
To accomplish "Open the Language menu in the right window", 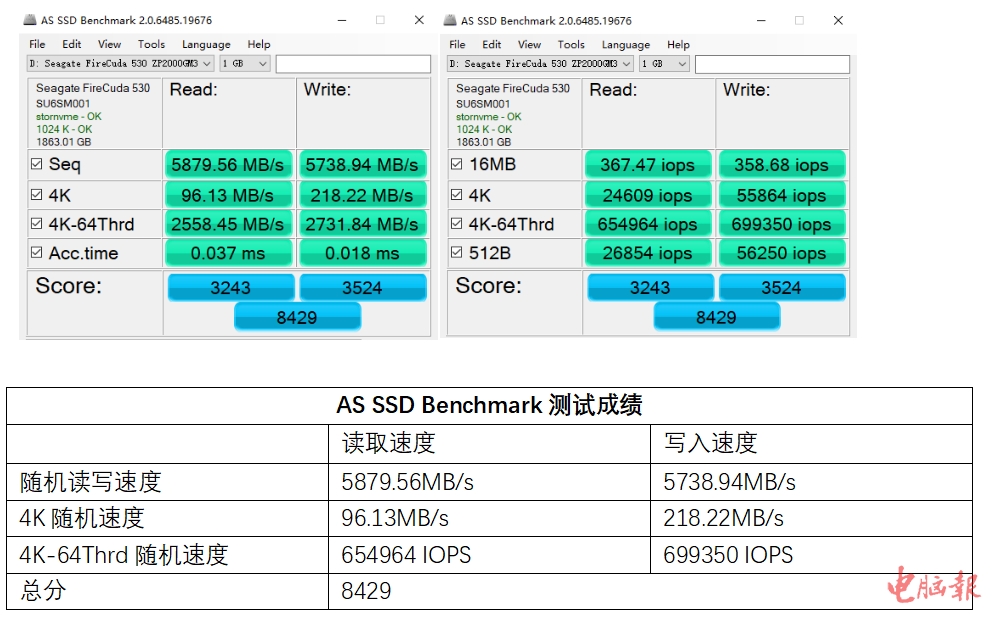I will click(x=626, y=44).
